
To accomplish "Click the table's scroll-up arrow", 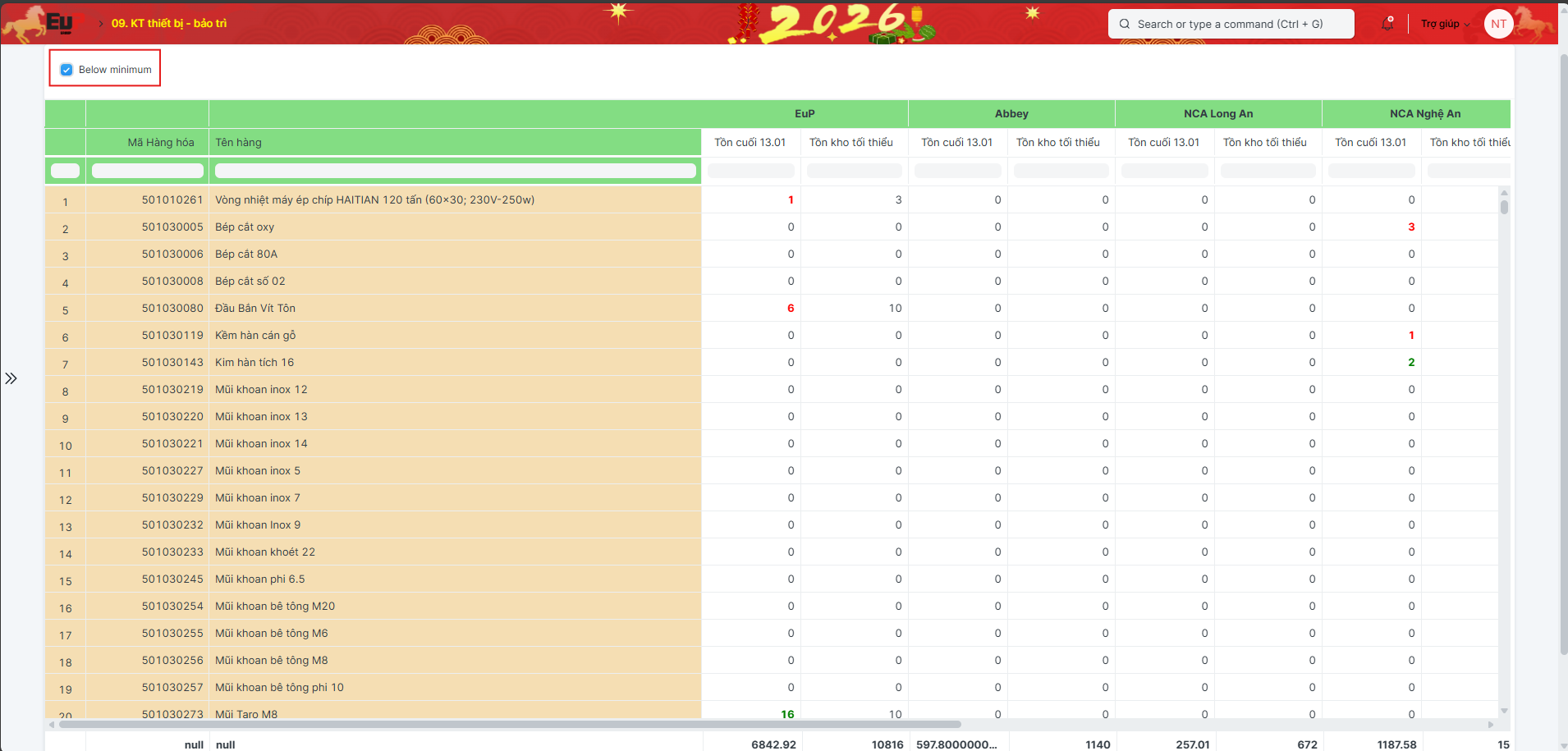I will click(x=1504, y=193).
